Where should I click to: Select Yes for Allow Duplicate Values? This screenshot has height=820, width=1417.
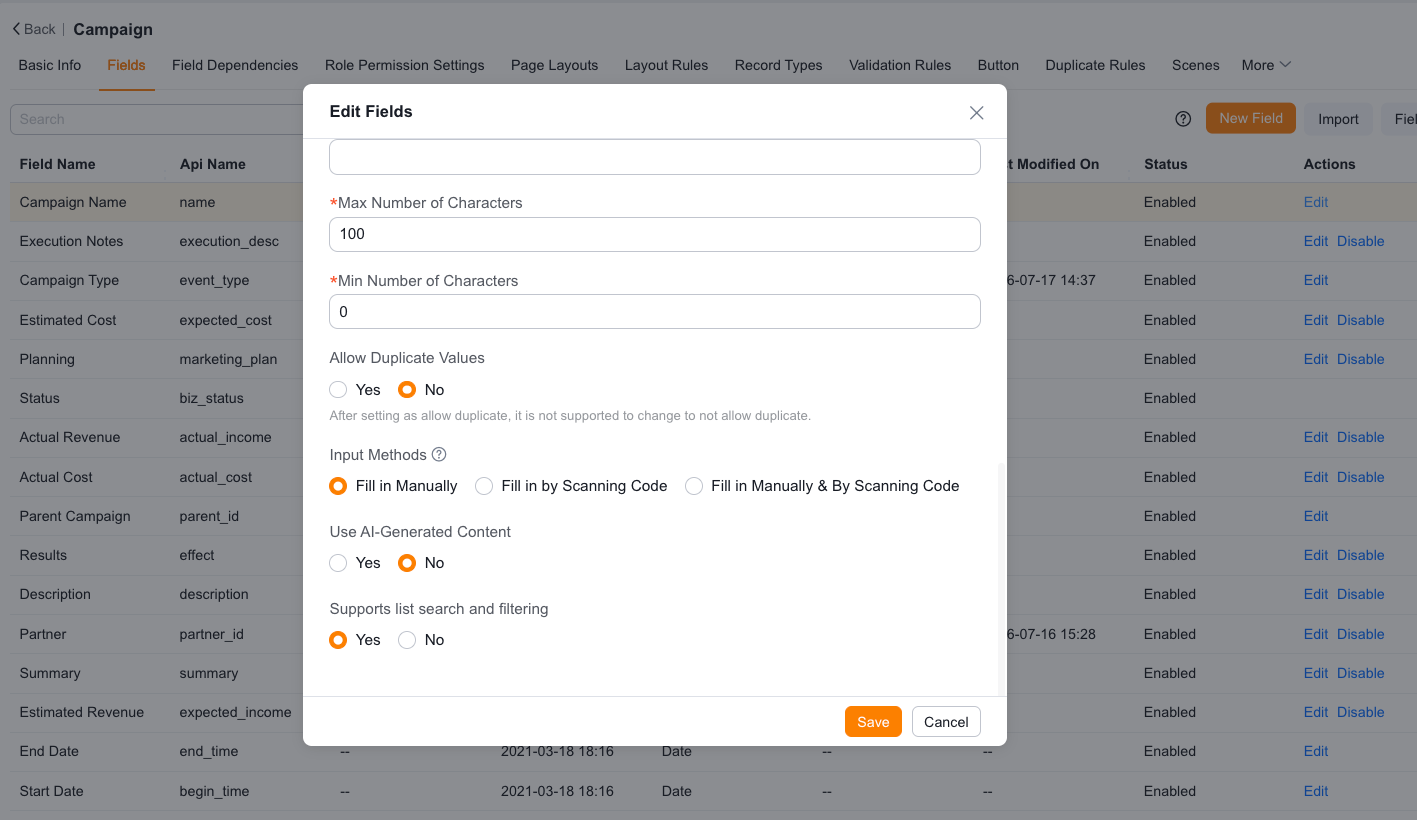338,390
